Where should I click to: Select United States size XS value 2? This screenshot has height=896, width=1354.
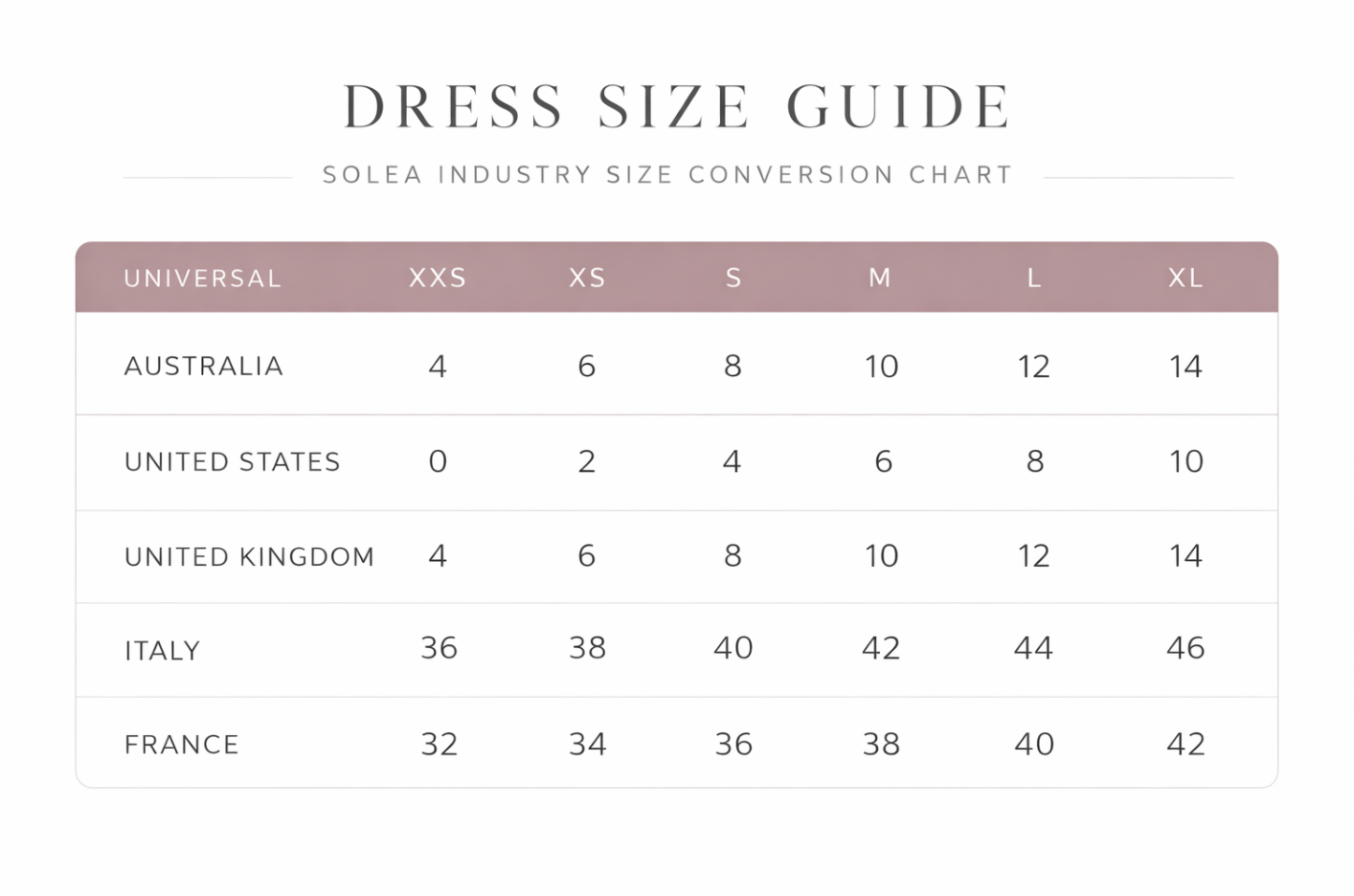587,461
